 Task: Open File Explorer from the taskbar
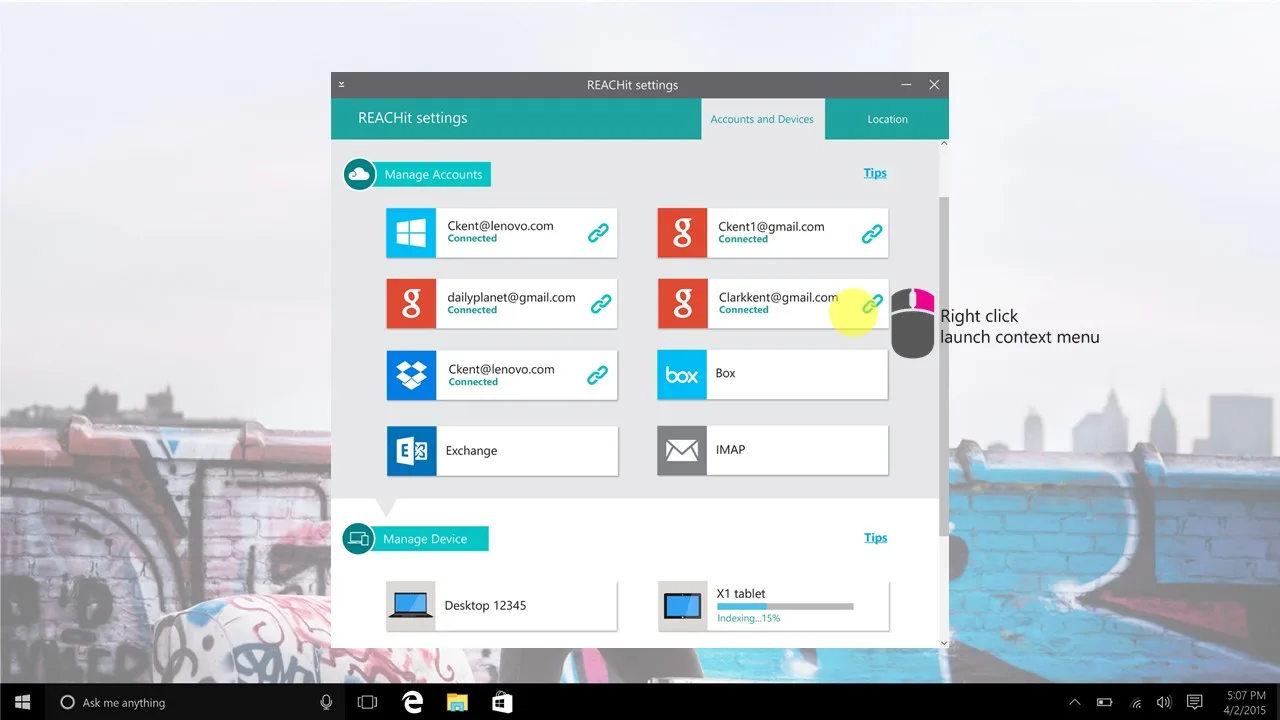[457, 702]
